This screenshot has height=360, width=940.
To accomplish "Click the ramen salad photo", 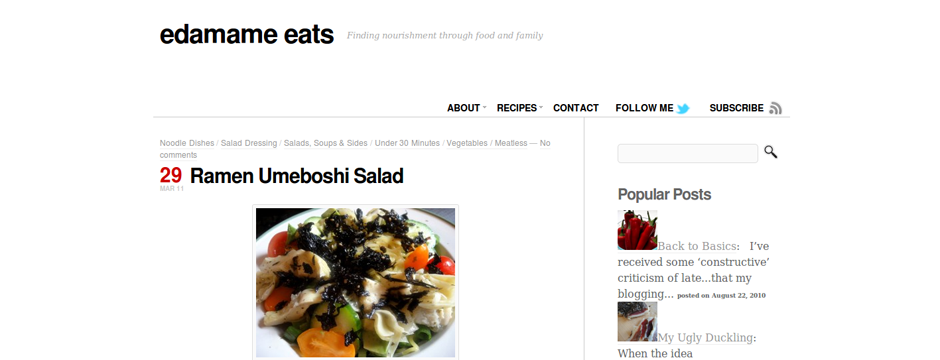I will 355,282.
